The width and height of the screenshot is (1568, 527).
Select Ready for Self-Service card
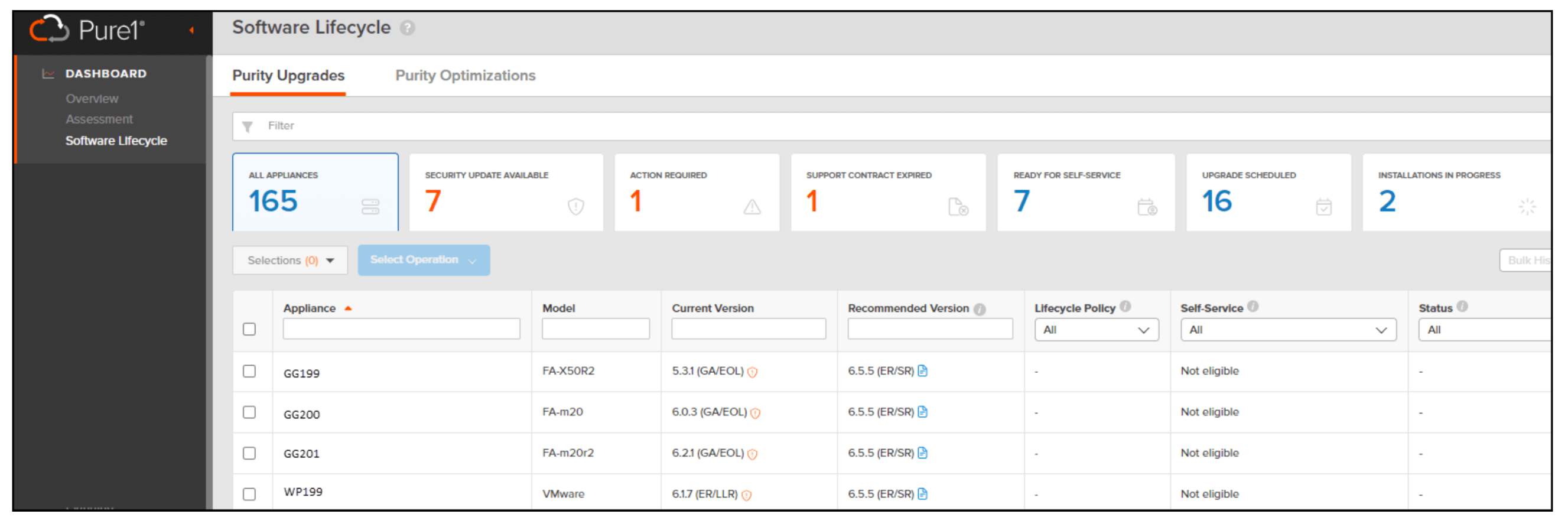point(1086,192)
